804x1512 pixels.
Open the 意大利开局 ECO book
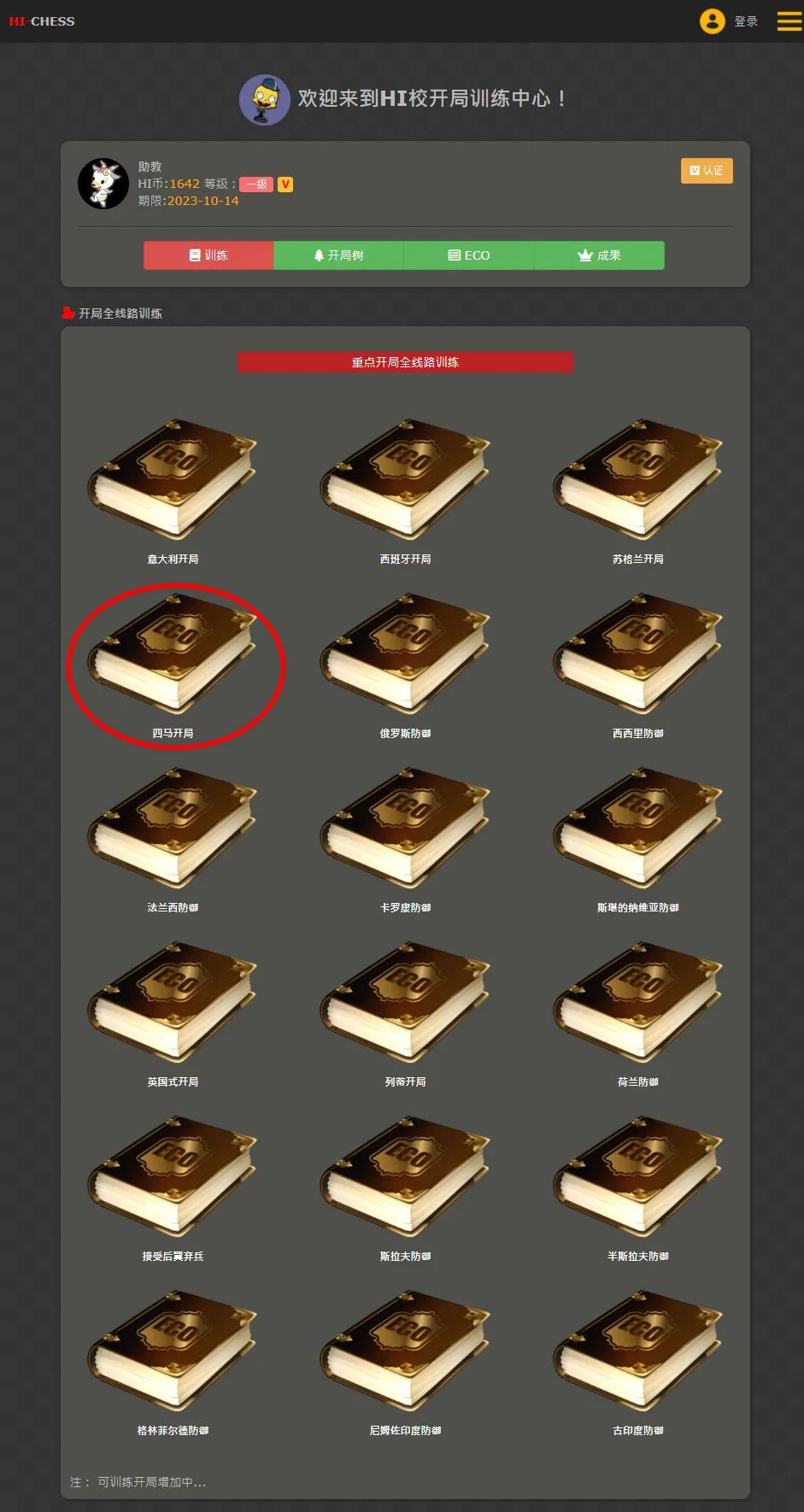[x=173, y=478]
